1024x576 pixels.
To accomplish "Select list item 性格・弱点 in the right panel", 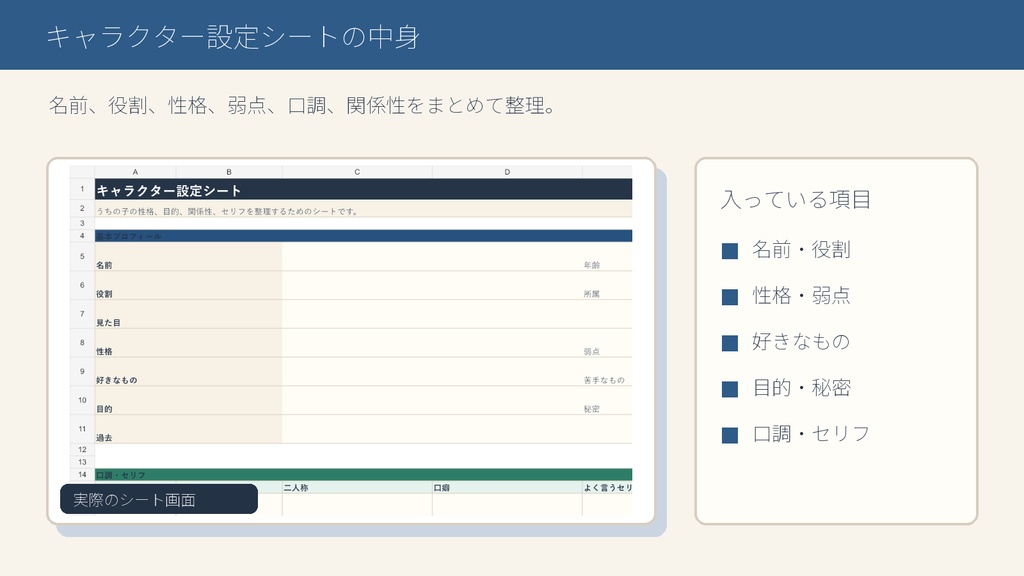I will point(801,296).
